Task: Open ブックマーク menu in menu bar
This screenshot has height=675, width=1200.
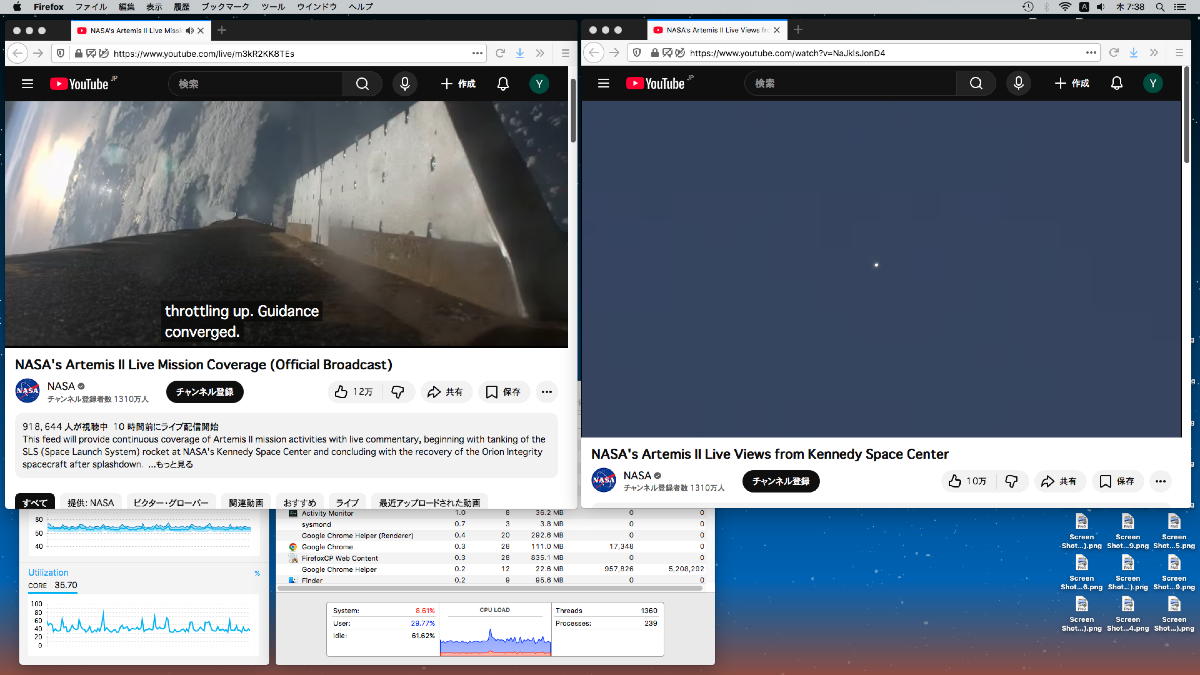Action: point(225,6)
